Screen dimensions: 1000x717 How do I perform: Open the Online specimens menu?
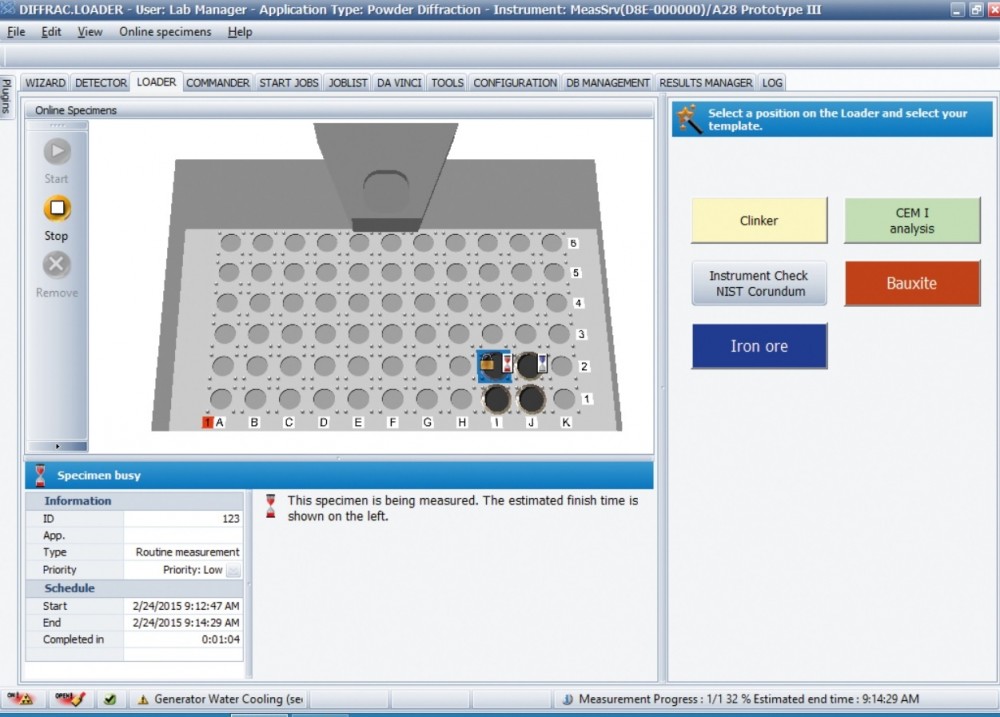coord(165,32)
